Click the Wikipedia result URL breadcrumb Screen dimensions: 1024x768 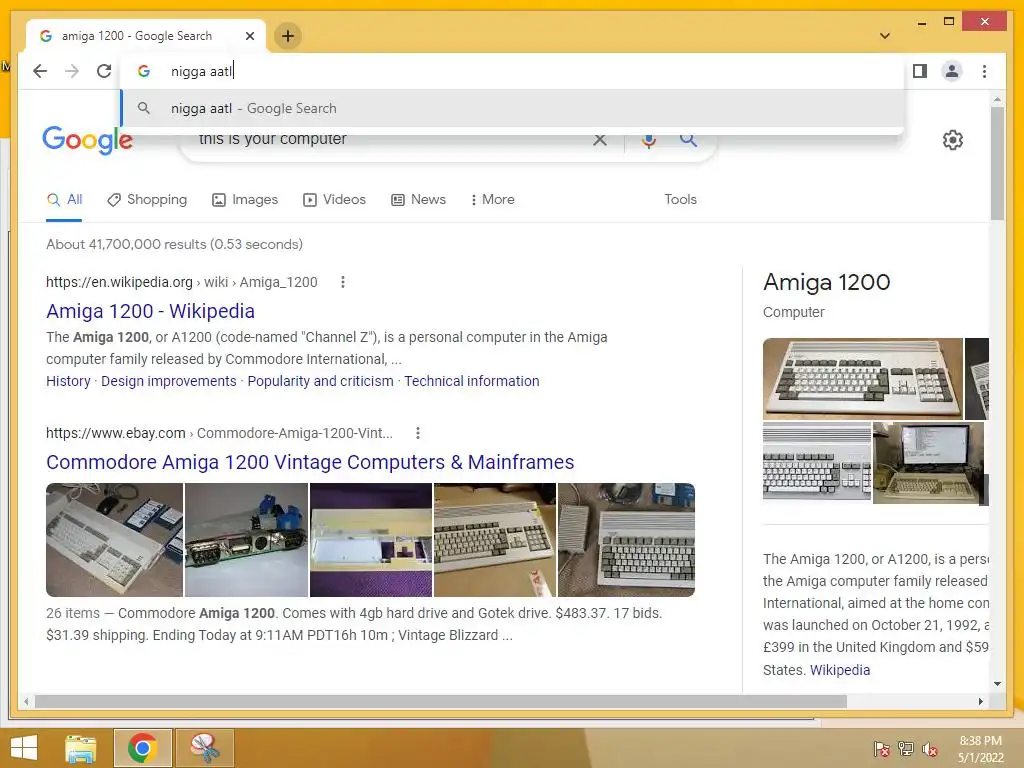[x=182, y=282]
